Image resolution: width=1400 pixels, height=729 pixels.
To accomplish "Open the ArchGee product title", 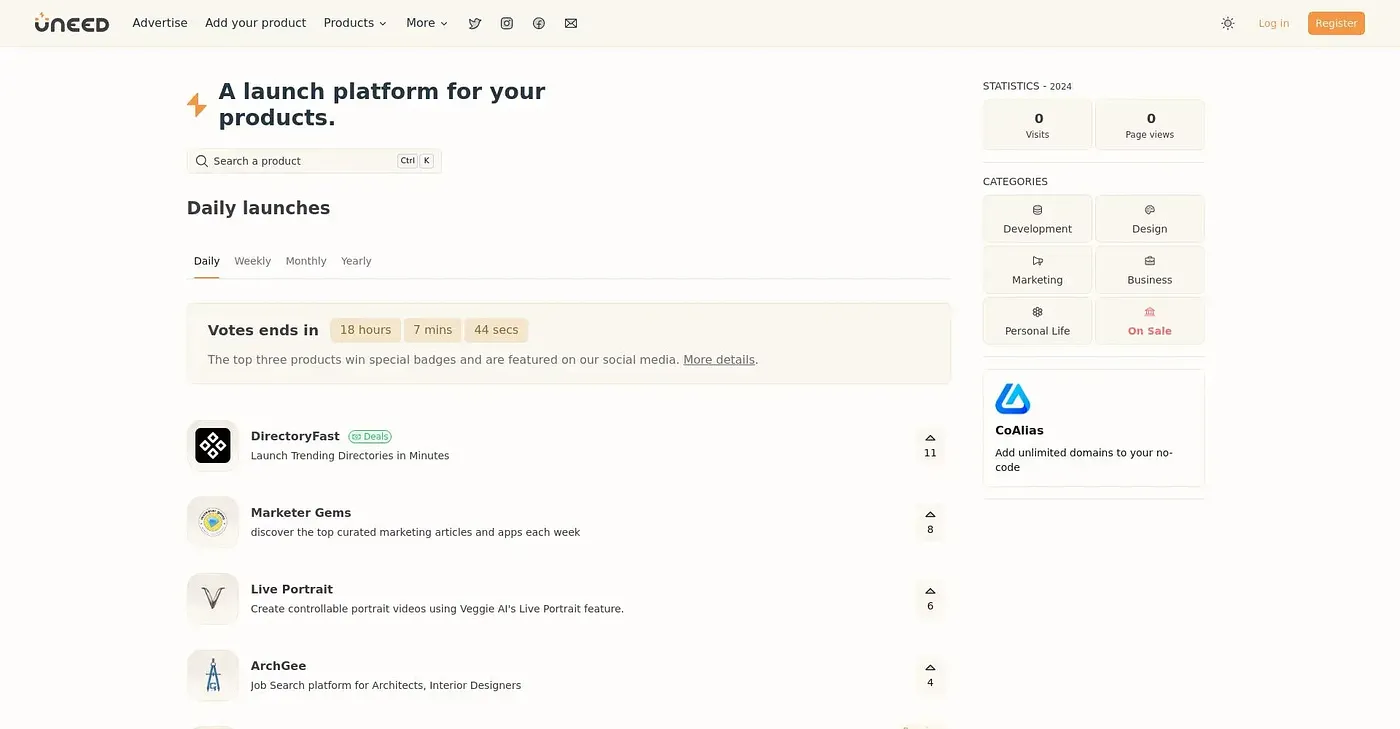I will tap(278, 666).
